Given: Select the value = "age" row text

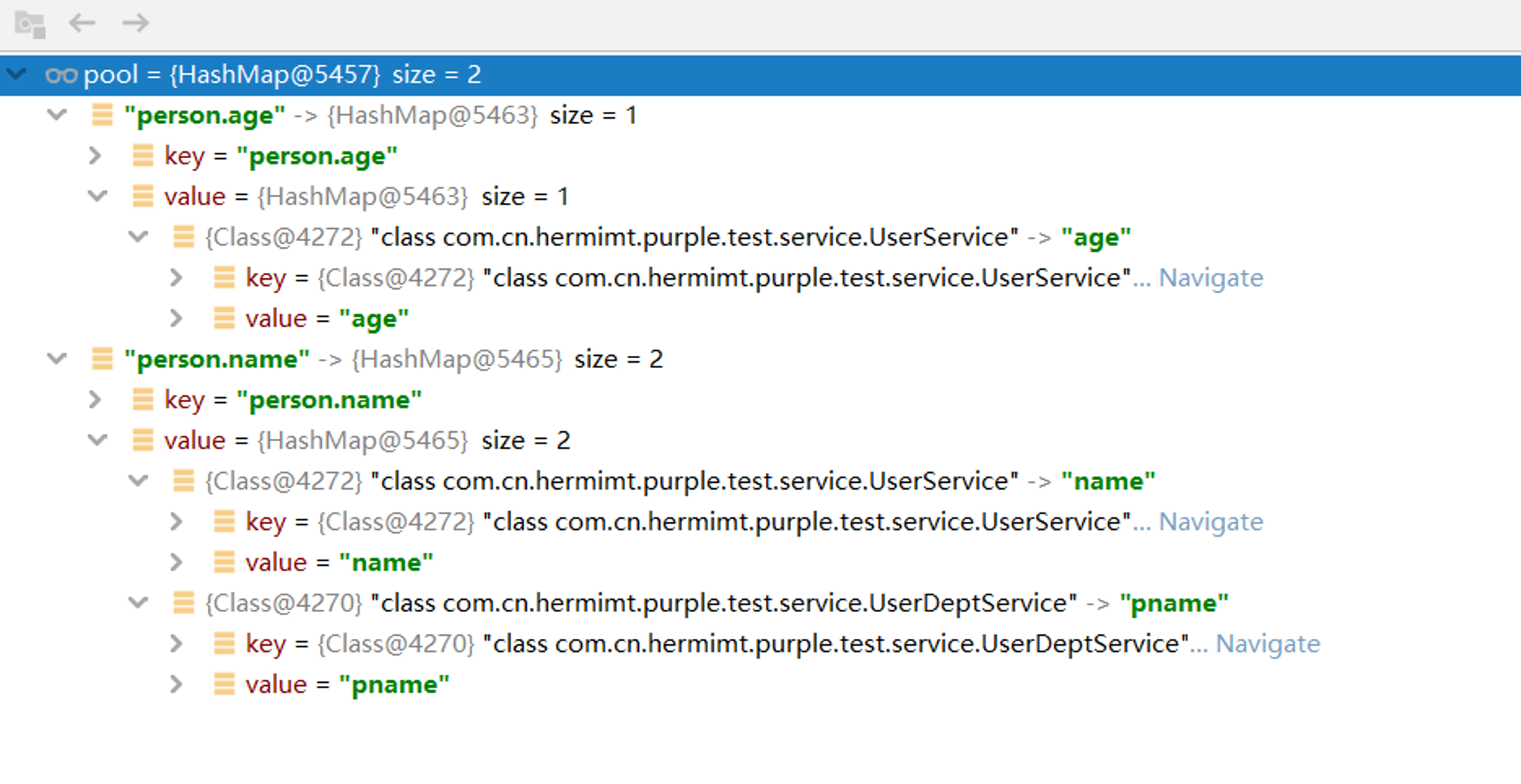Looking at the screenshot, I should [x=327, y=319].
